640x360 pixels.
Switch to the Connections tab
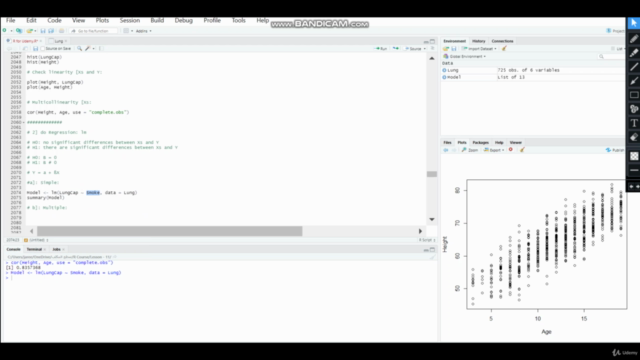point(502,41)
